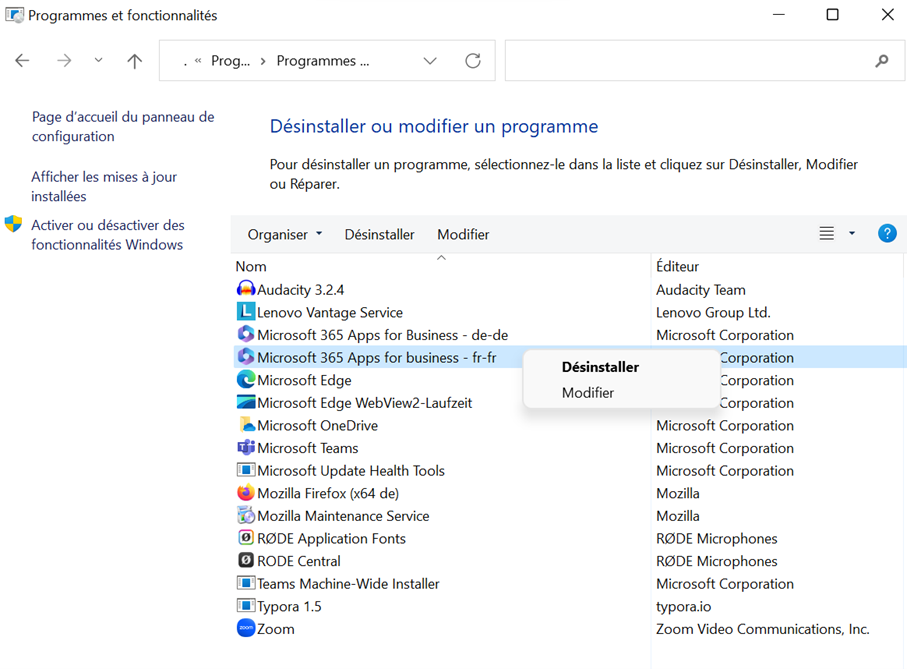
Task: Open help with the question mark icon
Action: click(x=887, y=234)
